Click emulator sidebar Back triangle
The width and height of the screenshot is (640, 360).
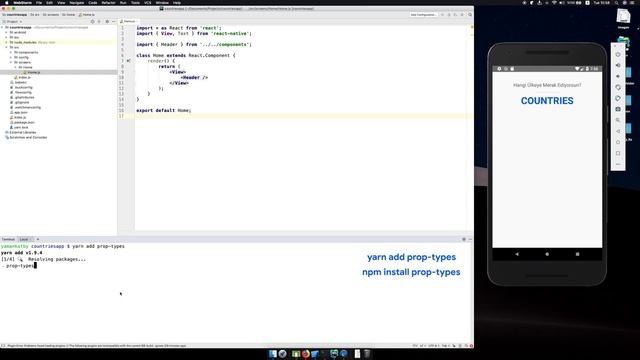point(618,131)
